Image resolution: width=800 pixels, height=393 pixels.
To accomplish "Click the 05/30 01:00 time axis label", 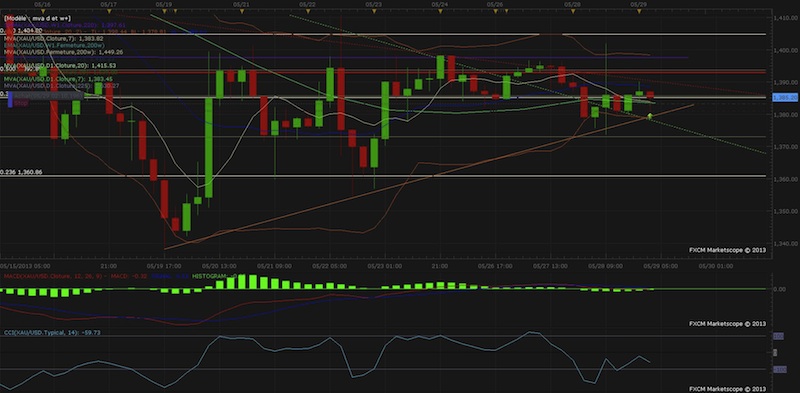I will [x=715, y=266].
